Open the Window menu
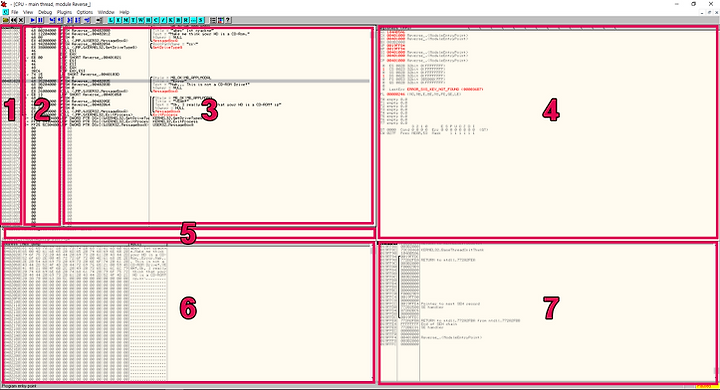 (106, 12)
